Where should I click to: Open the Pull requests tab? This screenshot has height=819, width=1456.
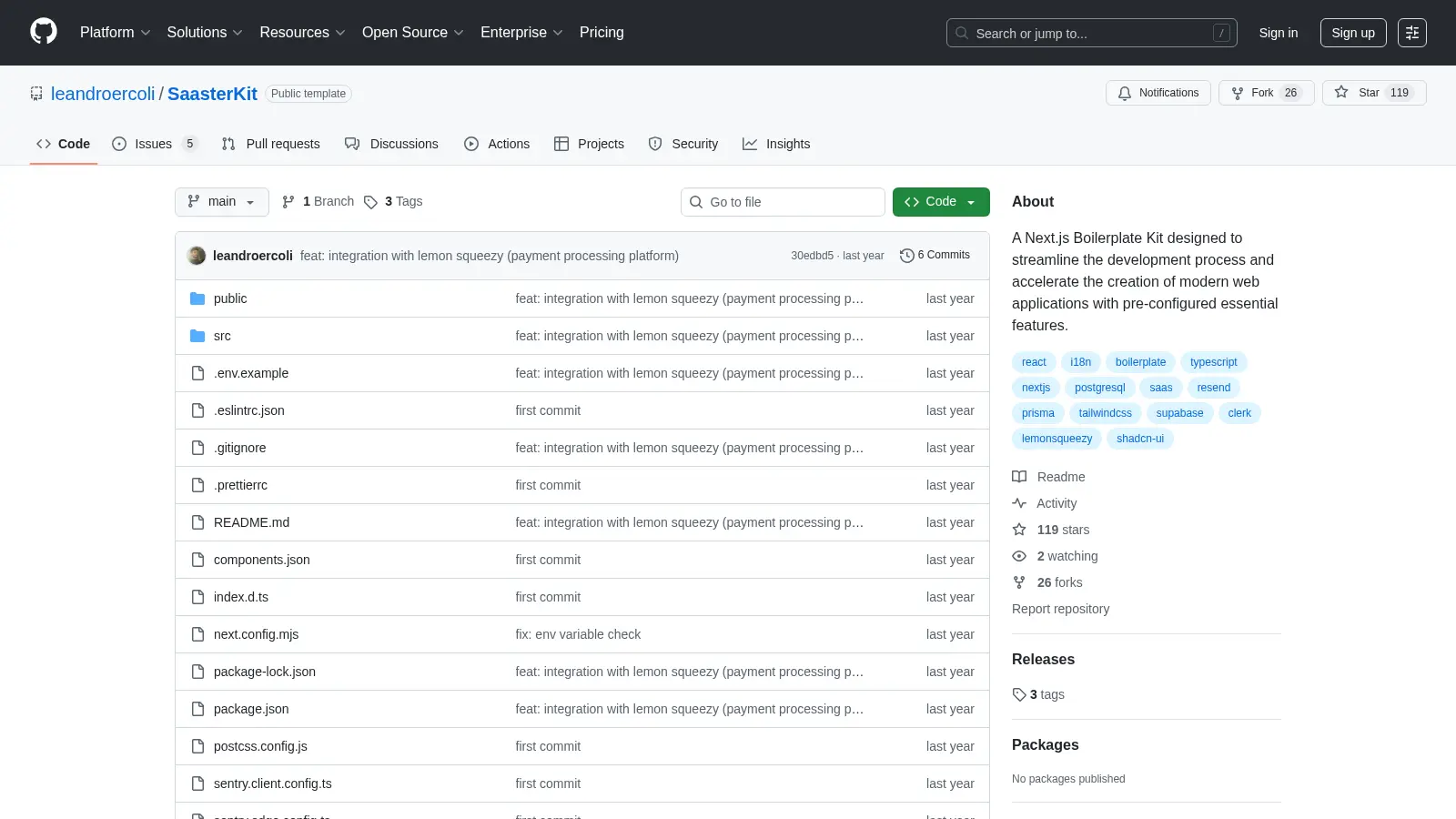(271, 144)
